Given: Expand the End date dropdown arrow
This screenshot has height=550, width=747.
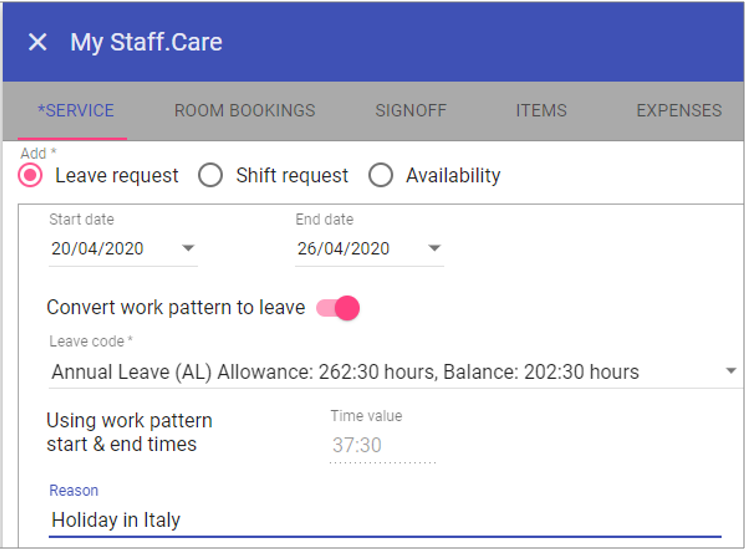Looking at the screenshot, I should pyautogui.click(x=434, y=249).
